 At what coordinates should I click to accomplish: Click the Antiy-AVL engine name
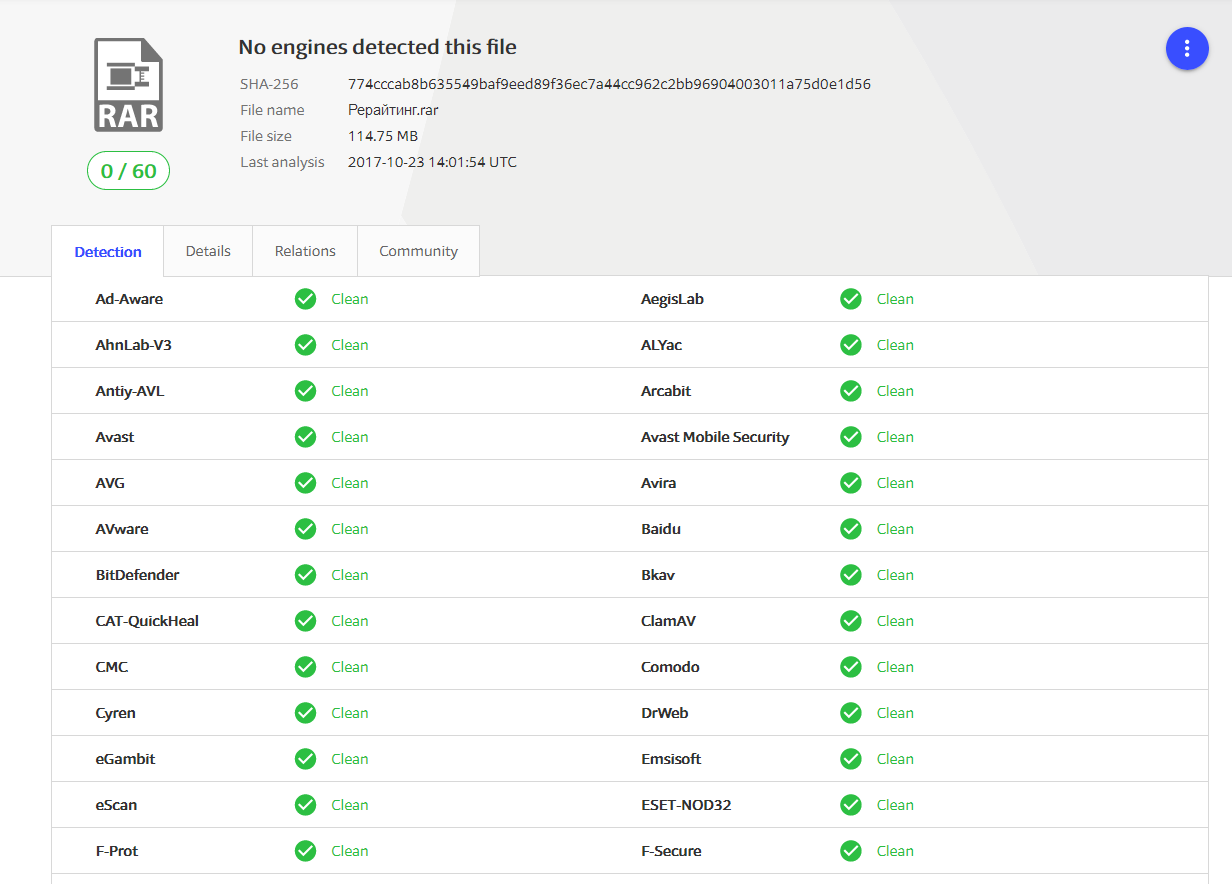coord(129,391)
